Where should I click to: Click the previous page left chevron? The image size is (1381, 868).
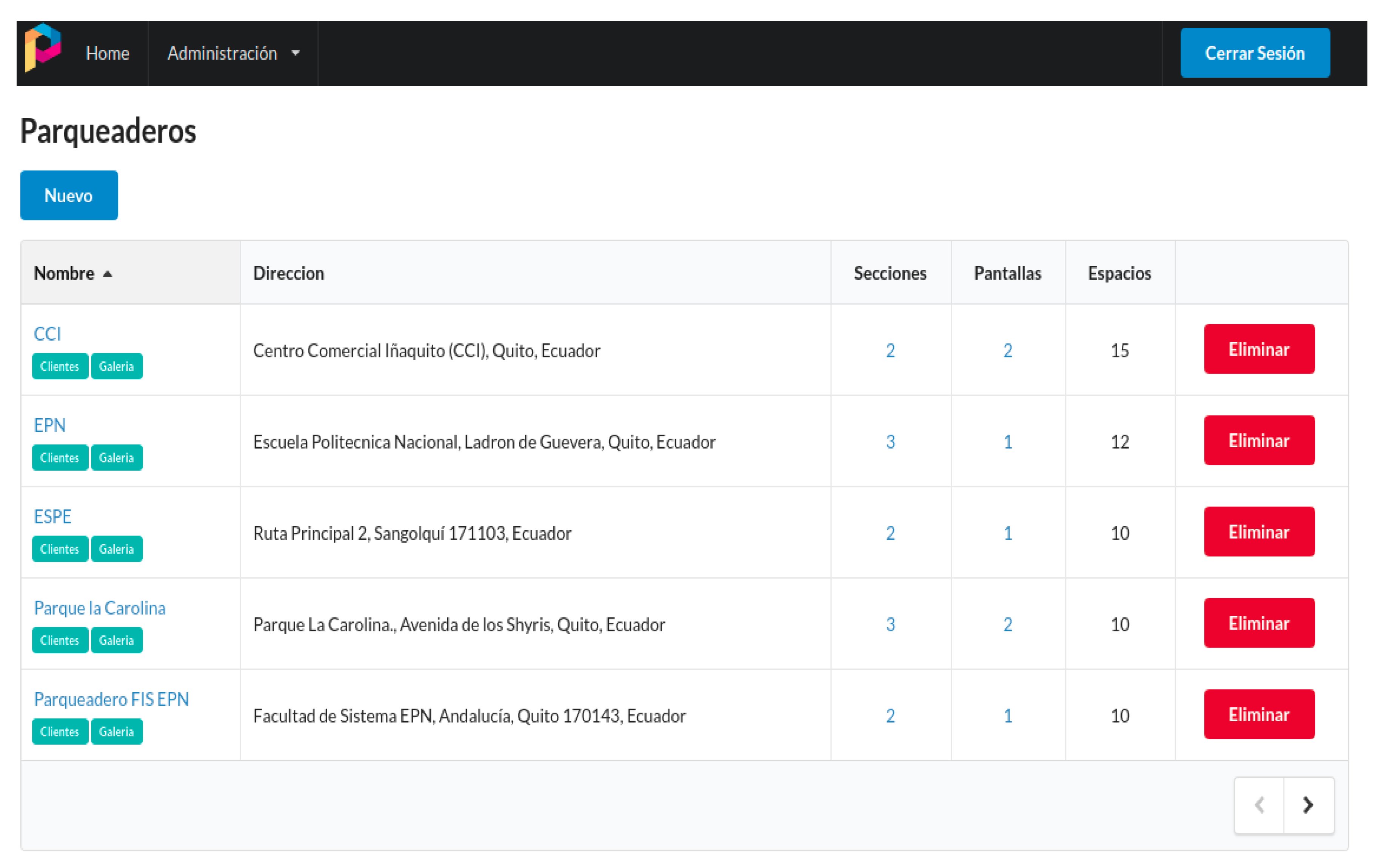point(1259,805)
